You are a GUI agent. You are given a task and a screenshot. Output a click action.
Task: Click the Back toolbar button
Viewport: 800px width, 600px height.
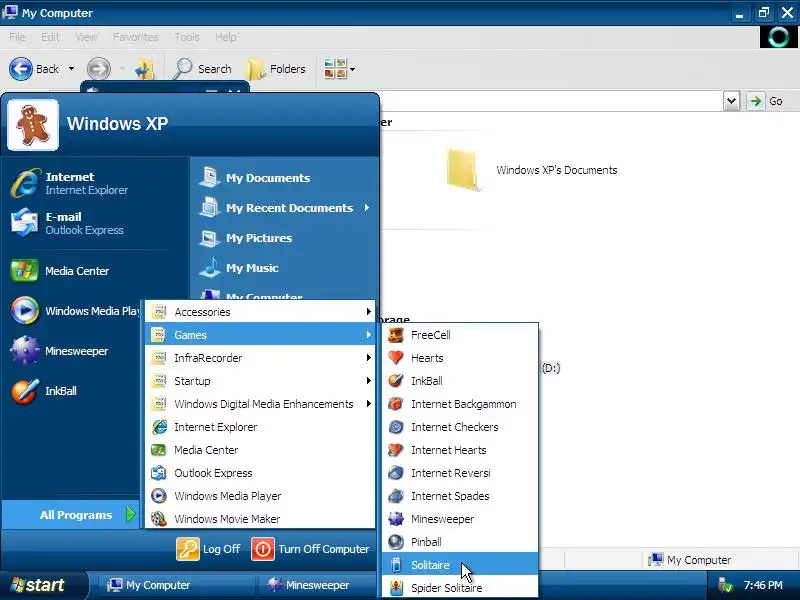[x=34, y=69]
